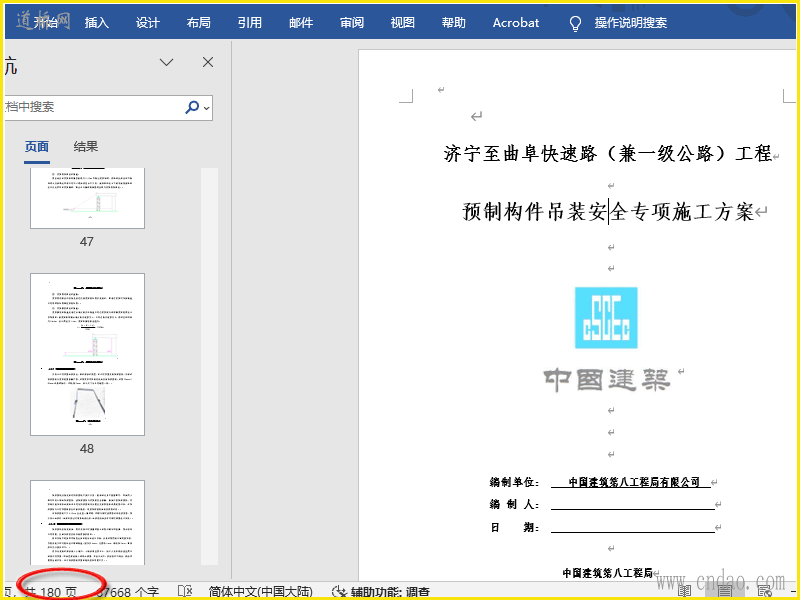Screen dimensions: 800x600
Task: Expand the search options dropdown arrow
Action: coord(207,108)
